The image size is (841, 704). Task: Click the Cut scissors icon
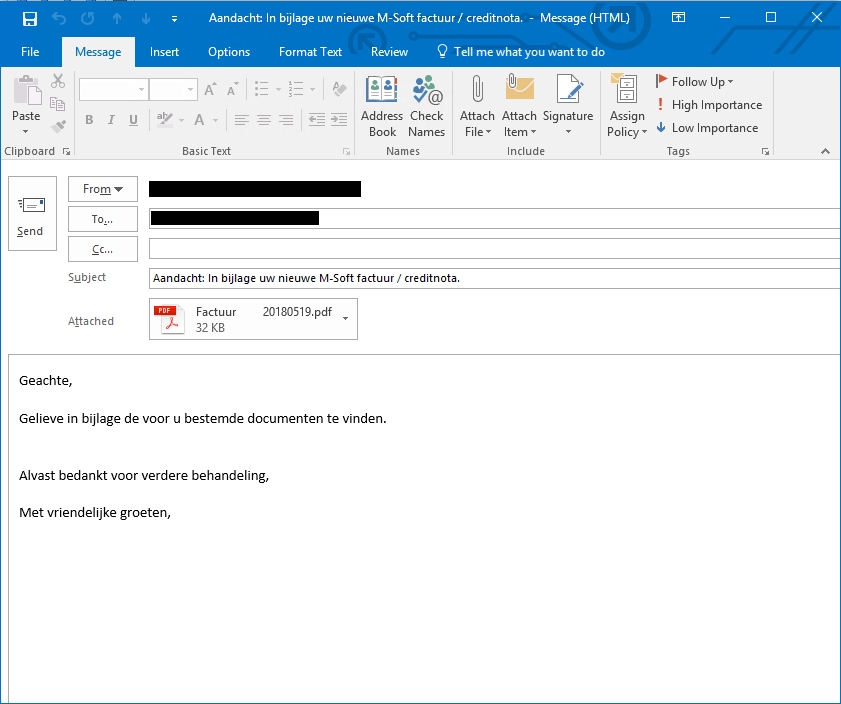point(58,81)
